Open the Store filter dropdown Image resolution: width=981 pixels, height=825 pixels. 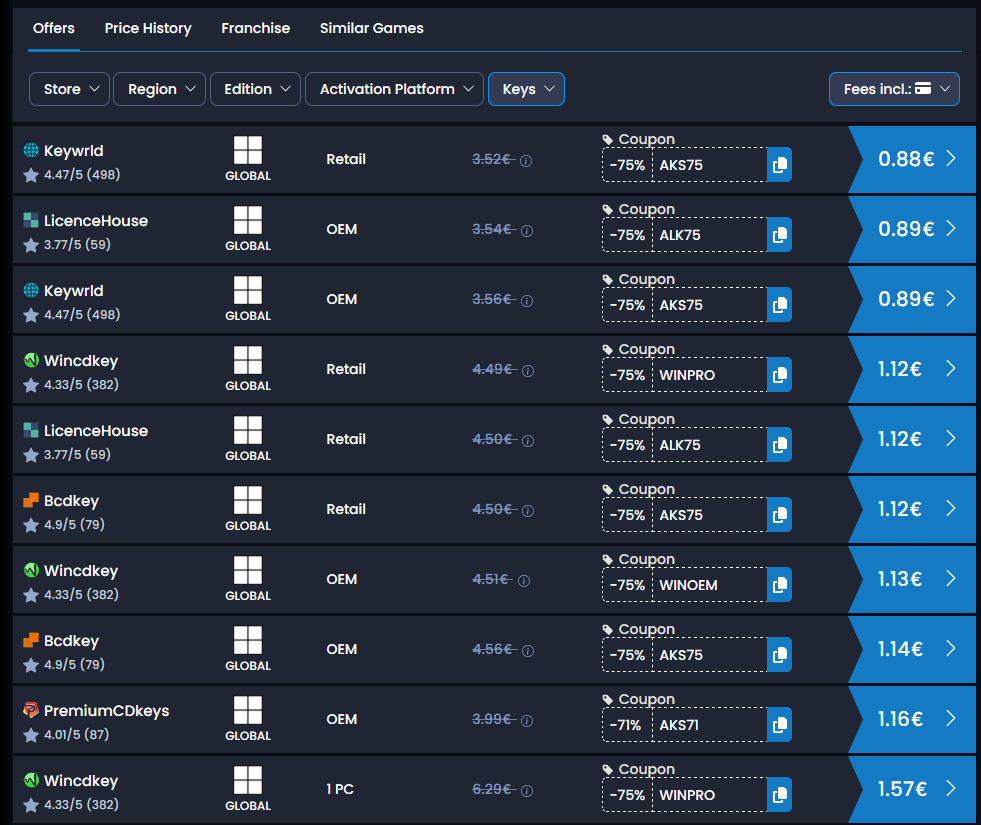[69, 89]
